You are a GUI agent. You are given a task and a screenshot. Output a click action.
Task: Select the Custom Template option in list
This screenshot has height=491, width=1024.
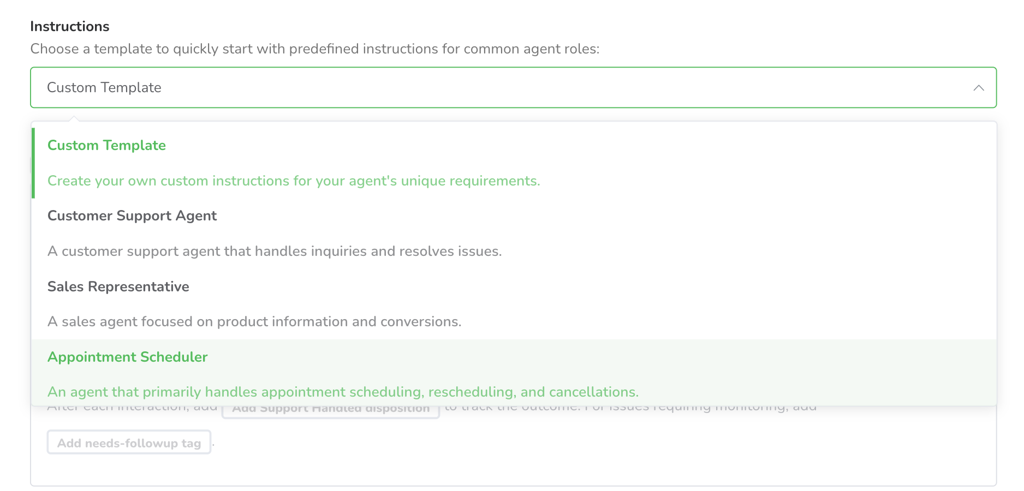(514, 163)
